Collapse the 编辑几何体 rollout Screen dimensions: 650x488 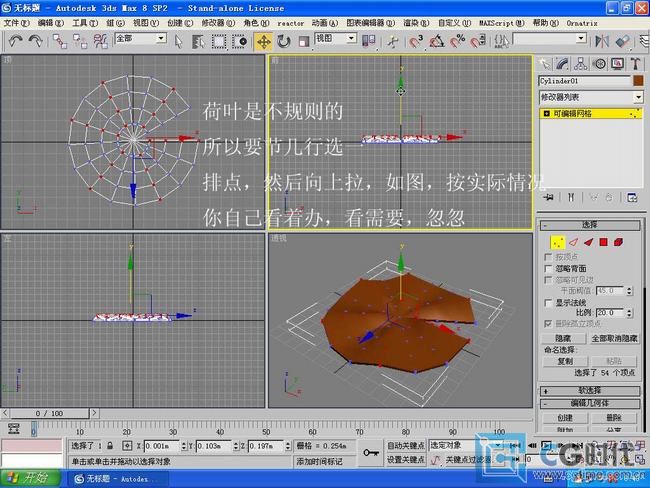[x=590, y=403]
